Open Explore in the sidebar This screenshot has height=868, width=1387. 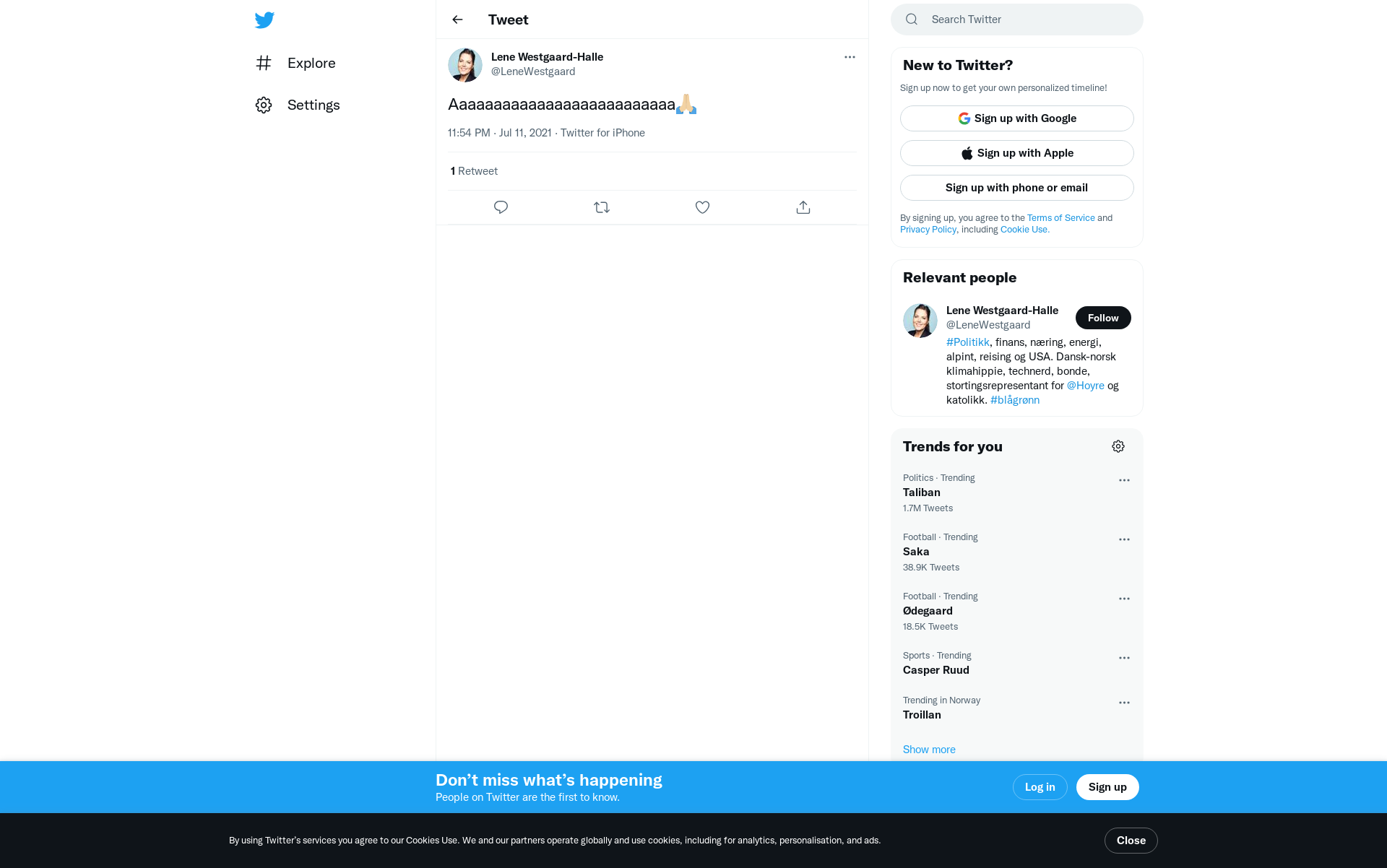pos(295,63)
